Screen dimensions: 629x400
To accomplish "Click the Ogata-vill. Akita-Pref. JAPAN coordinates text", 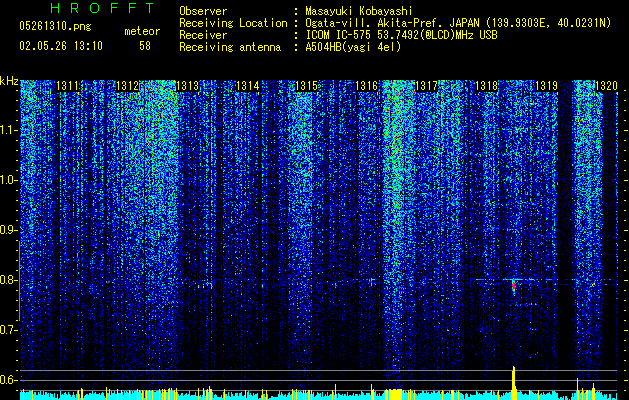I will pyautogui.click(x=458, y=23).
